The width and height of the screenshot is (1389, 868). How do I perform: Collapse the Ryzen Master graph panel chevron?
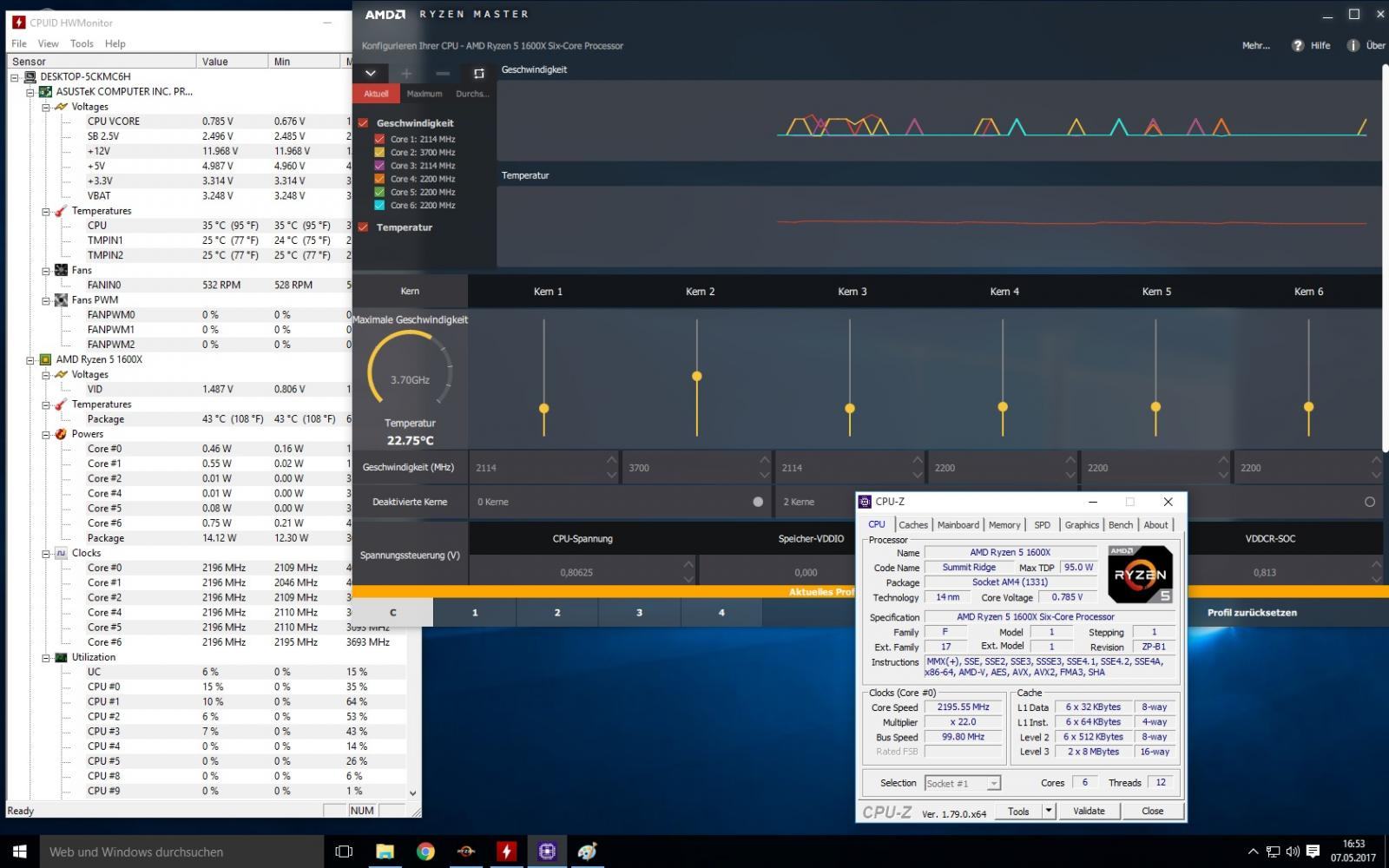(371, 74)
